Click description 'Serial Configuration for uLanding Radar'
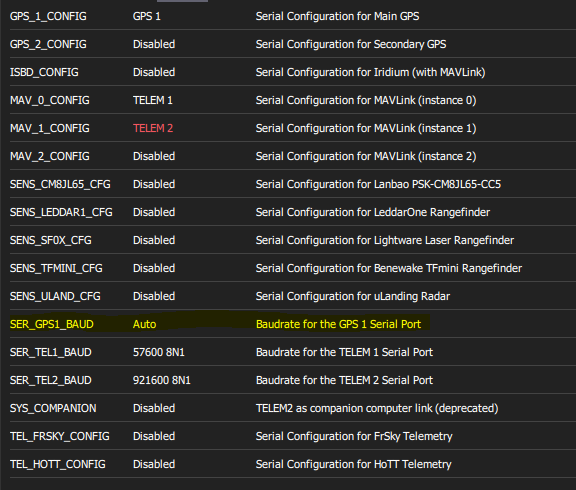 (x=353, y=296)
